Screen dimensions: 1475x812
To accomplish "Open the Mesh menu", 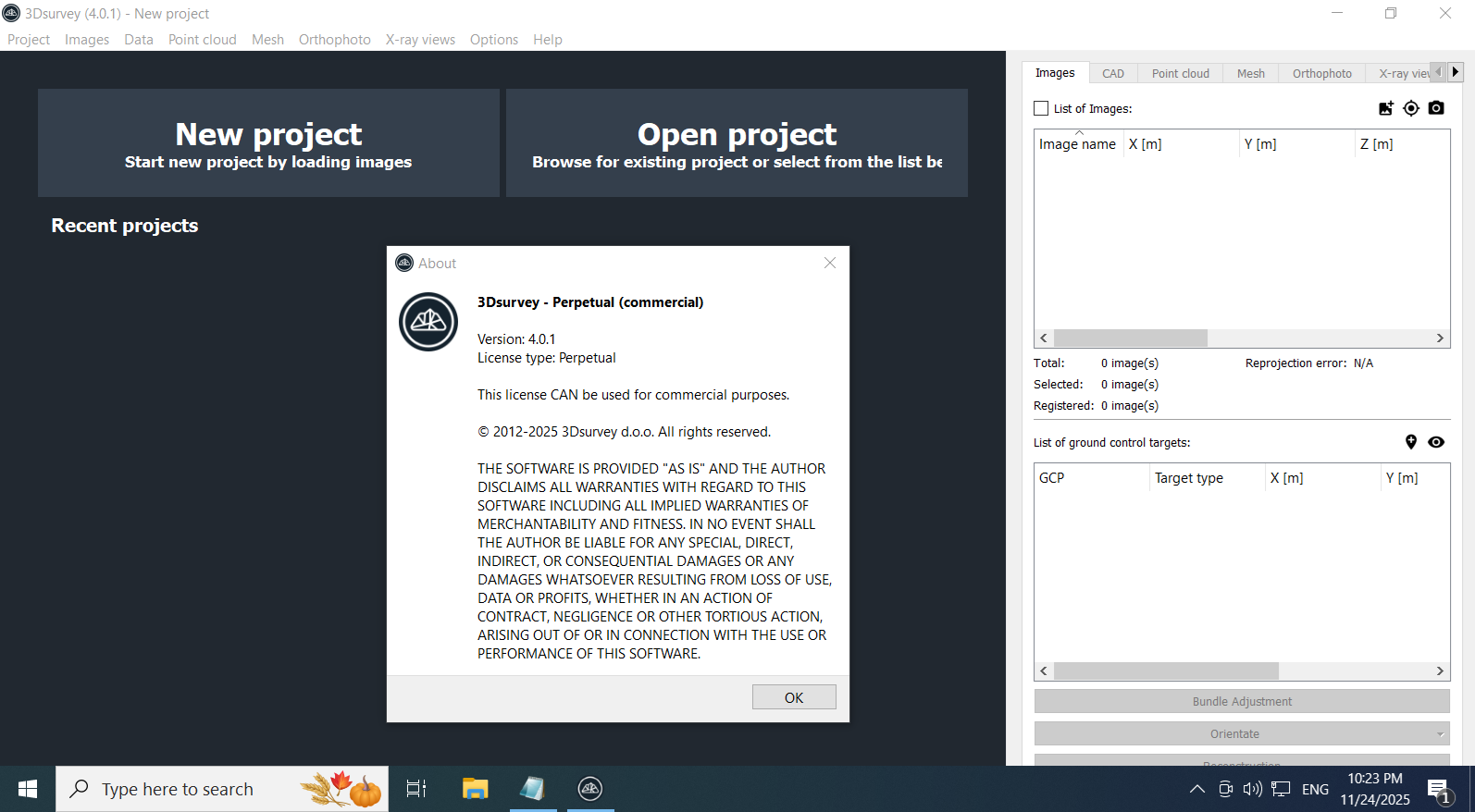I will pyautogui.click(x=267, y=40).
